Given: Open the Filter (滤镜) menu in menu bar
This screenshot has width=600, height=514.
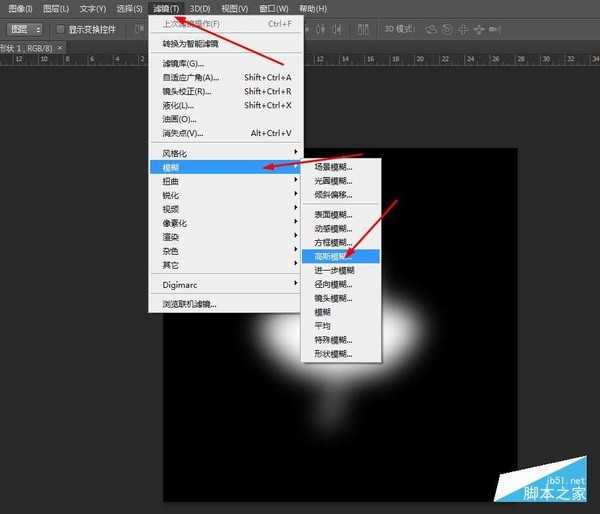Looking at the screenshot, I should (166, 9).
